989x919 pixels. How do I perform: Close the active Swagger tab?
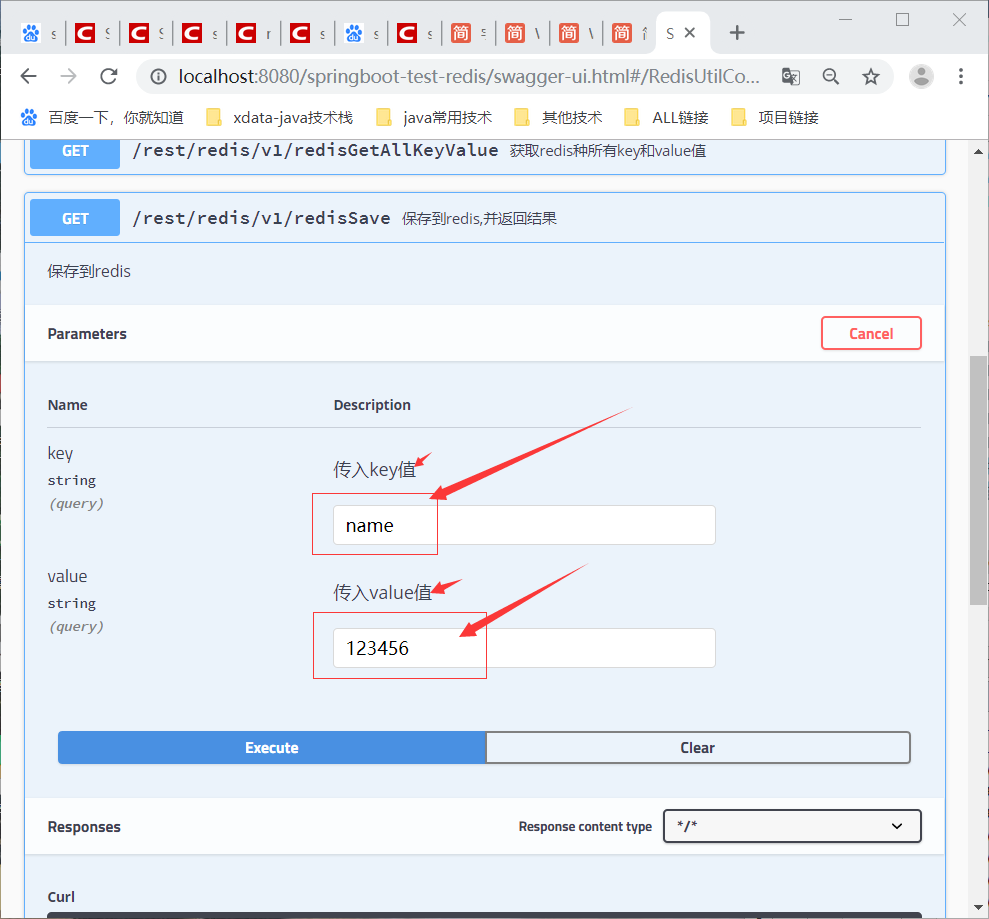pyautogui.click(x=690, y=33)
